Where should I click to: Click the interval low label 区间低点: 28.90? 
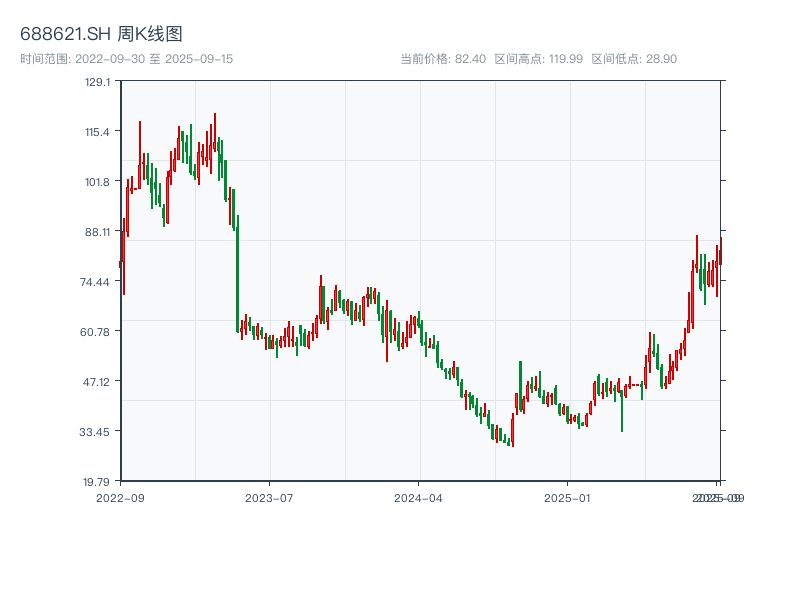[634, 59]
